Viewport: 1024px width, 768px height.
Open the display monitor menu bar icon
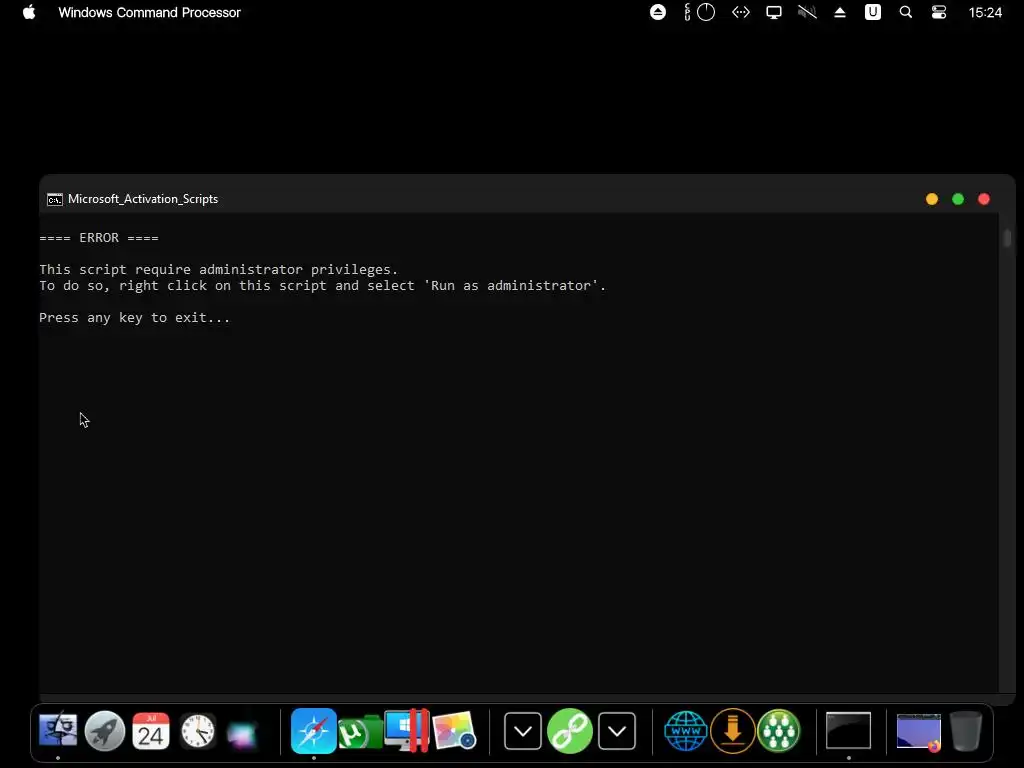774,12
